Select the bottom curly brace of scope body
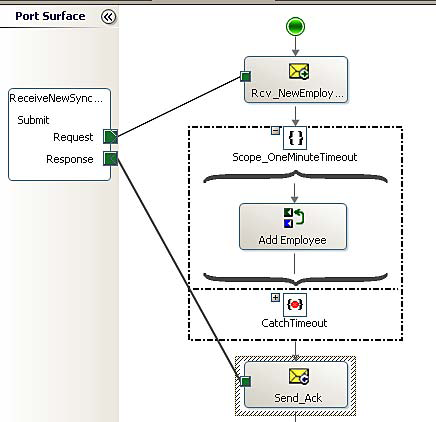This screenshot has width=436, height=422. 295,279
